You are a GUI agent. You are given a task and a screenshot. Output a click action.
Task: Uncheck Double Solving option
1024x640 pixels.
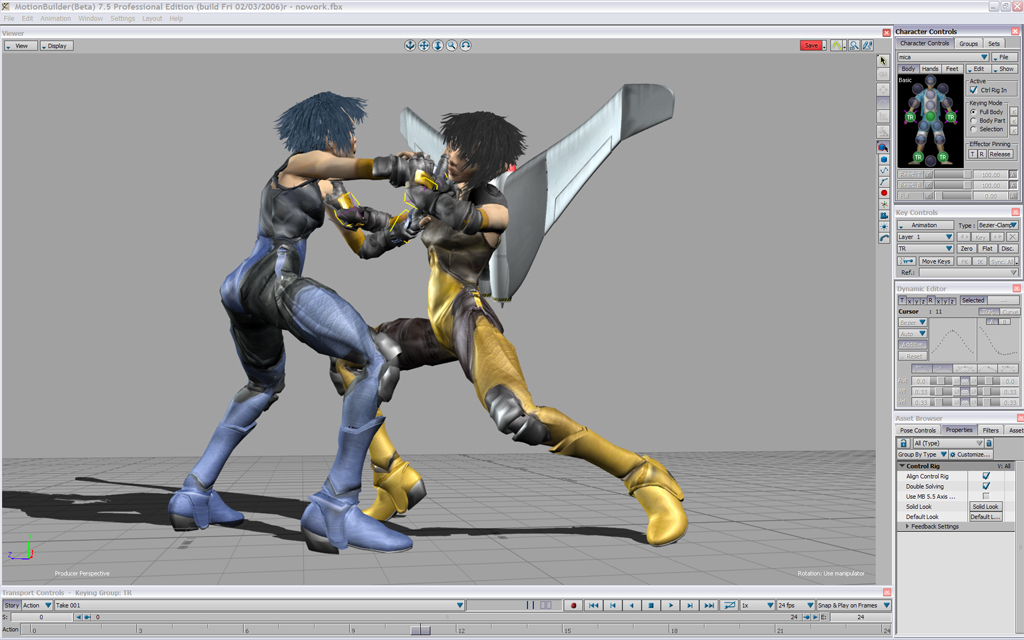click(986, 486)
